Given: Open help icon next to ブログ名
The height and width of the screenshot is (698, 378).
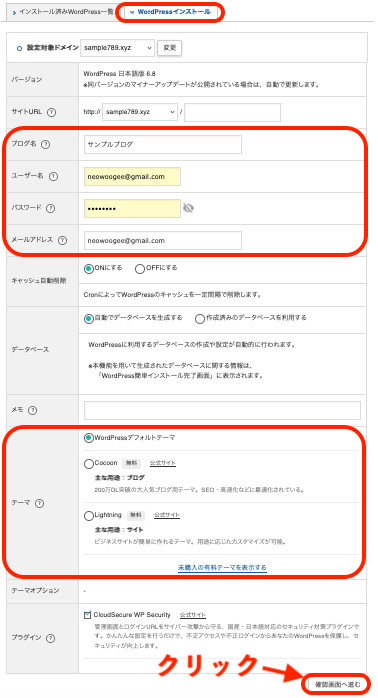Looking at the screenshot, I should click(x=45, y=144).
